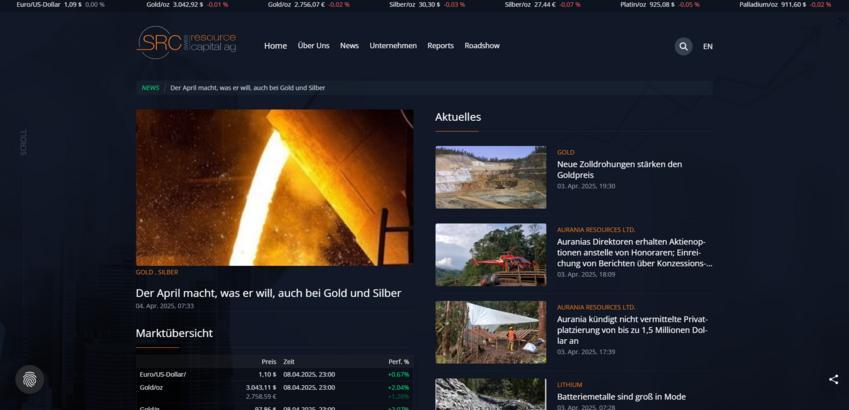Open the Roadshow menu item
The height and width of the screenshot is (410, 849).
(x=482, y=46)
